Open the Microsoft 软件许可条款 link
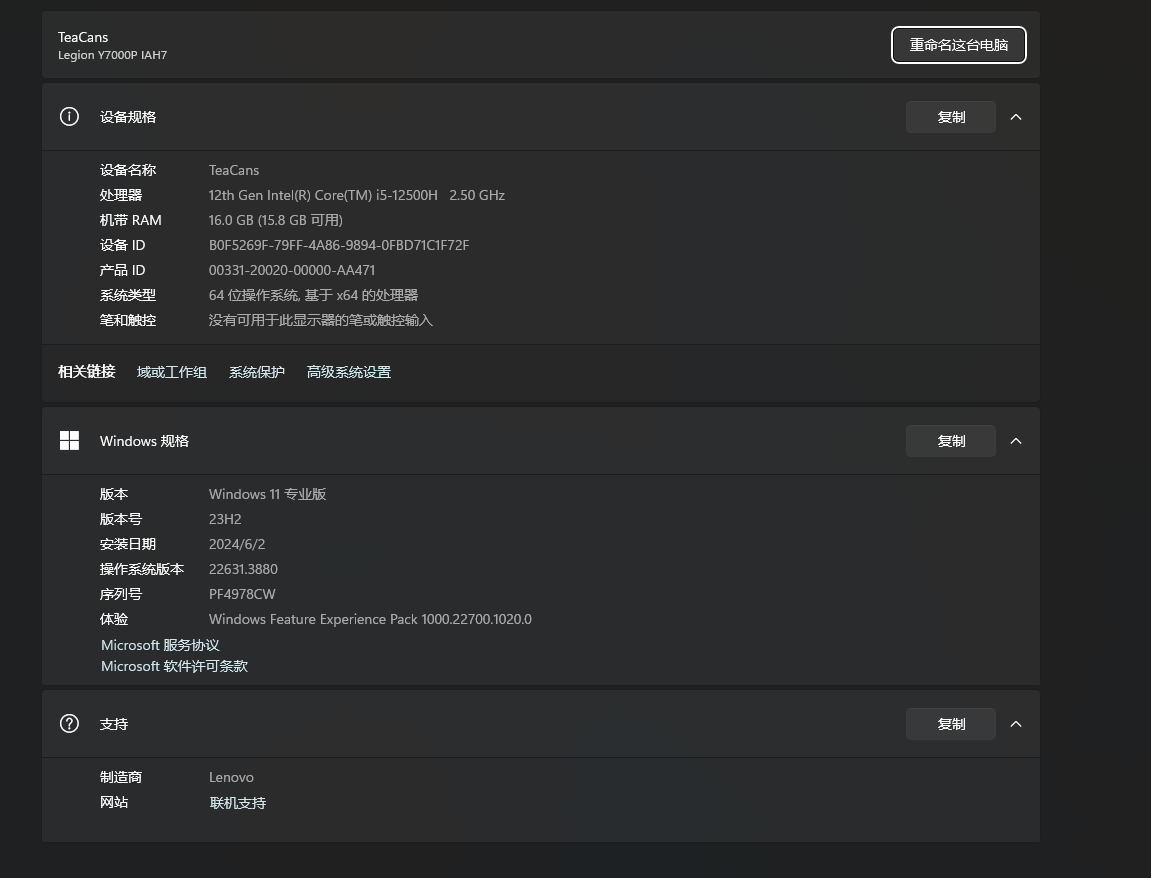Image resolution: width=1151 pixels, height=878 pixels. (x=173, y=666)
